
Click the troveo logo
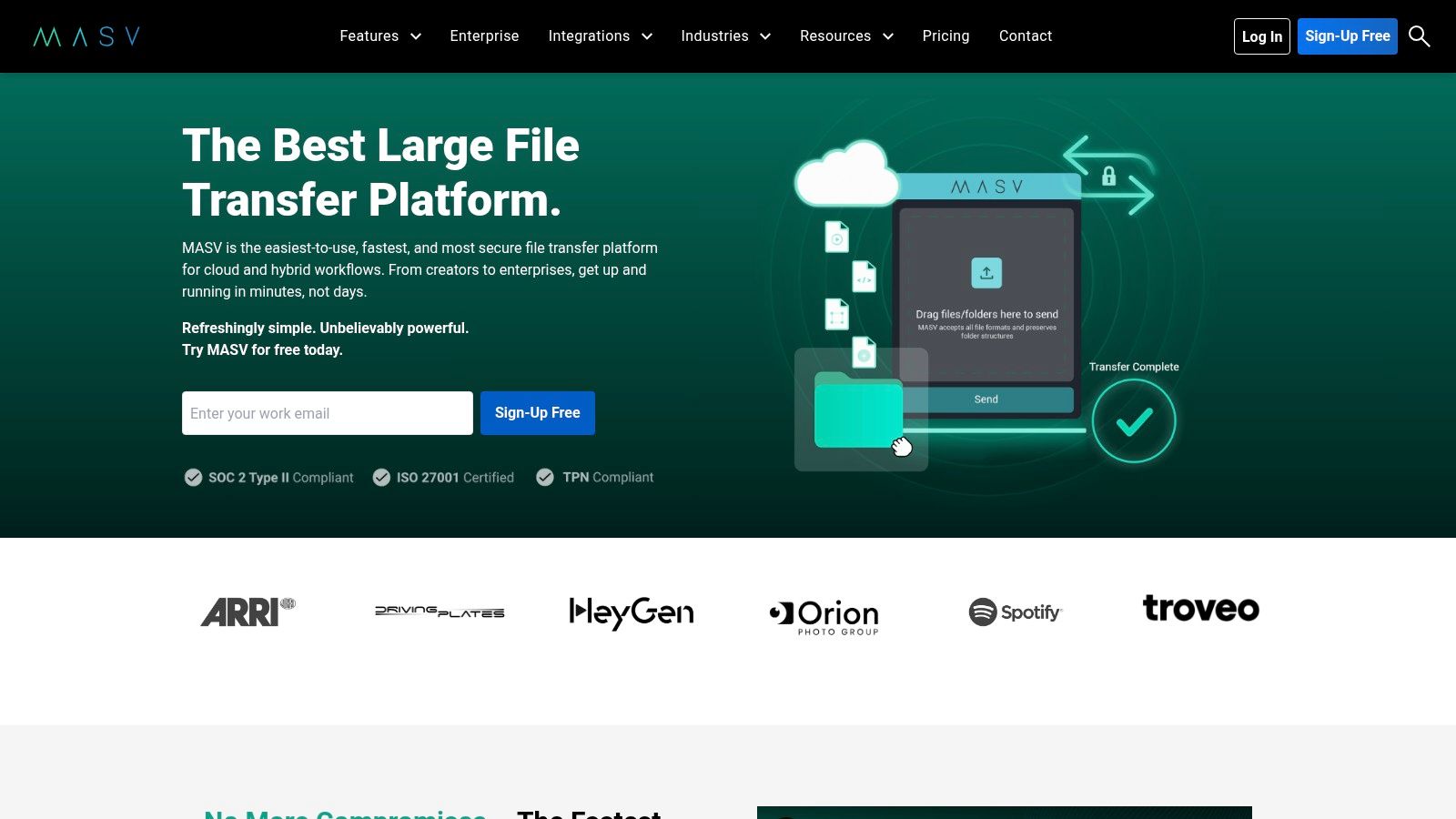coord(1201,608)
